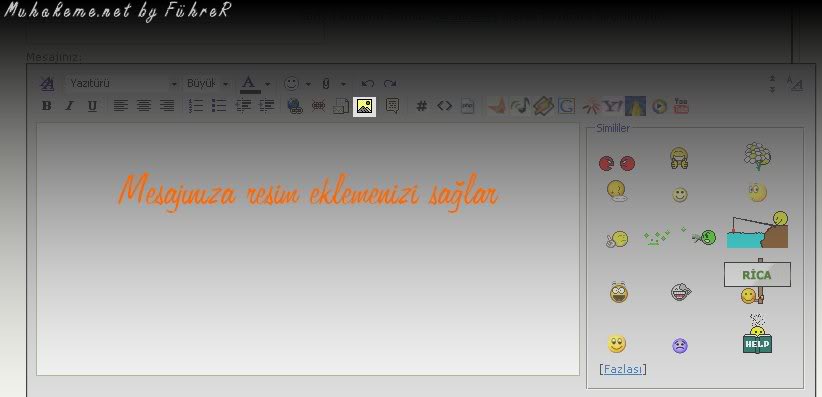Viewport: 822px width, 397px height.
Task: Click the highlighted Insert Image icon
Action: click(364, 106)
